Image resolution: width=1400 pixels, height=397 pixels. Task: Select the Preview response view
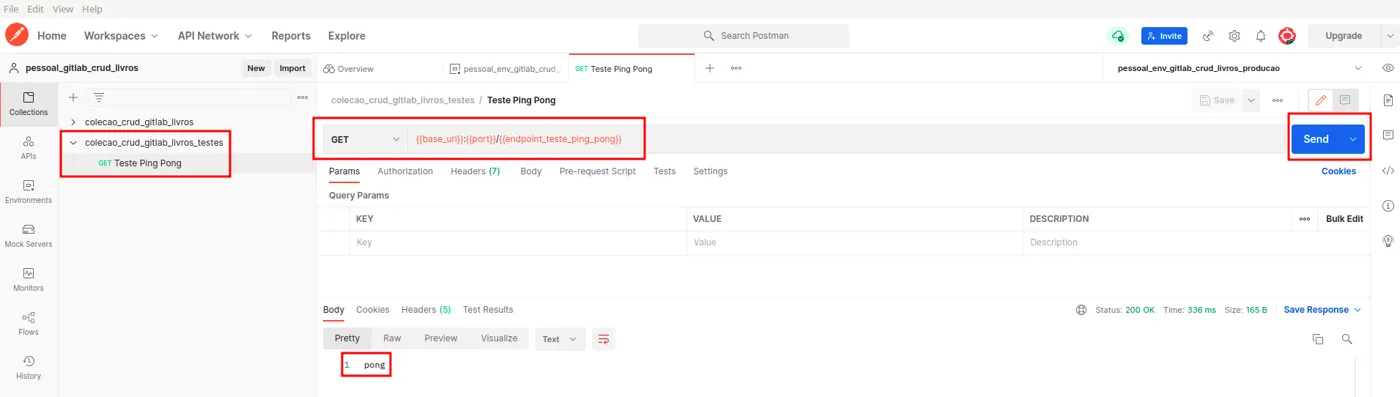pos(440,338)
